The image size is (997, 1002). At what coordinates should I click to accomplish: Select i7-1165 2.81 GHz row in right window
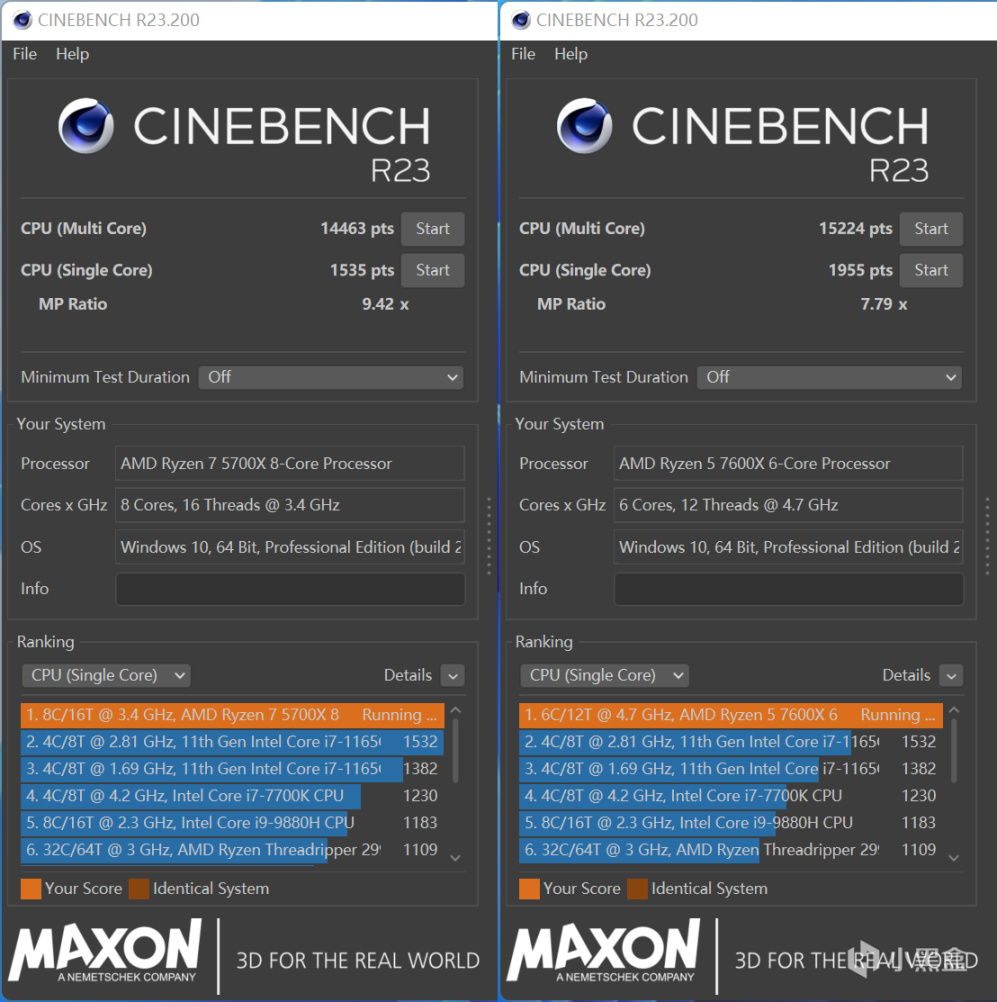click(x=731, y=742)
